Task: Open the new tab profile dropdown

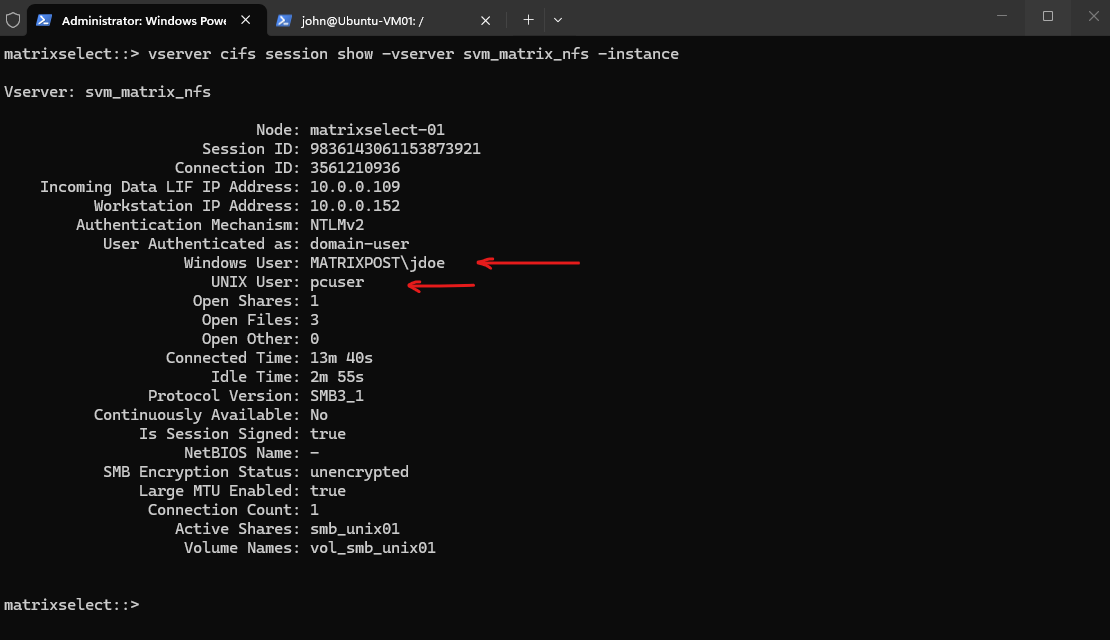Action: (x=558, y=20)
